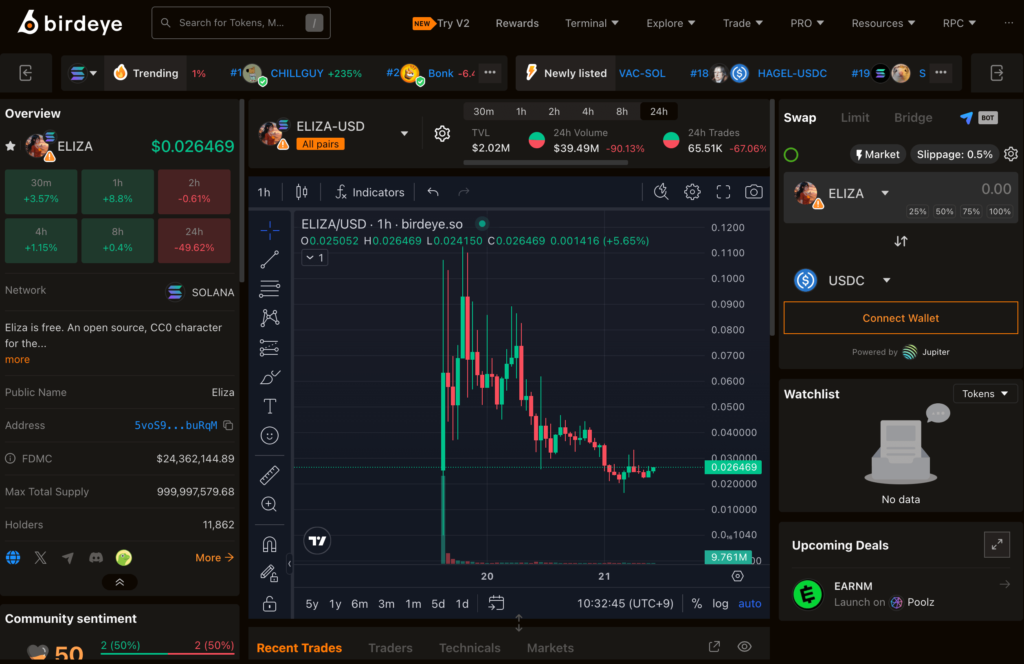Image resolution: width=1024 pixels, height=664 pixels.
Task: Open the emoji icons tool
Action: coord(270,435)
